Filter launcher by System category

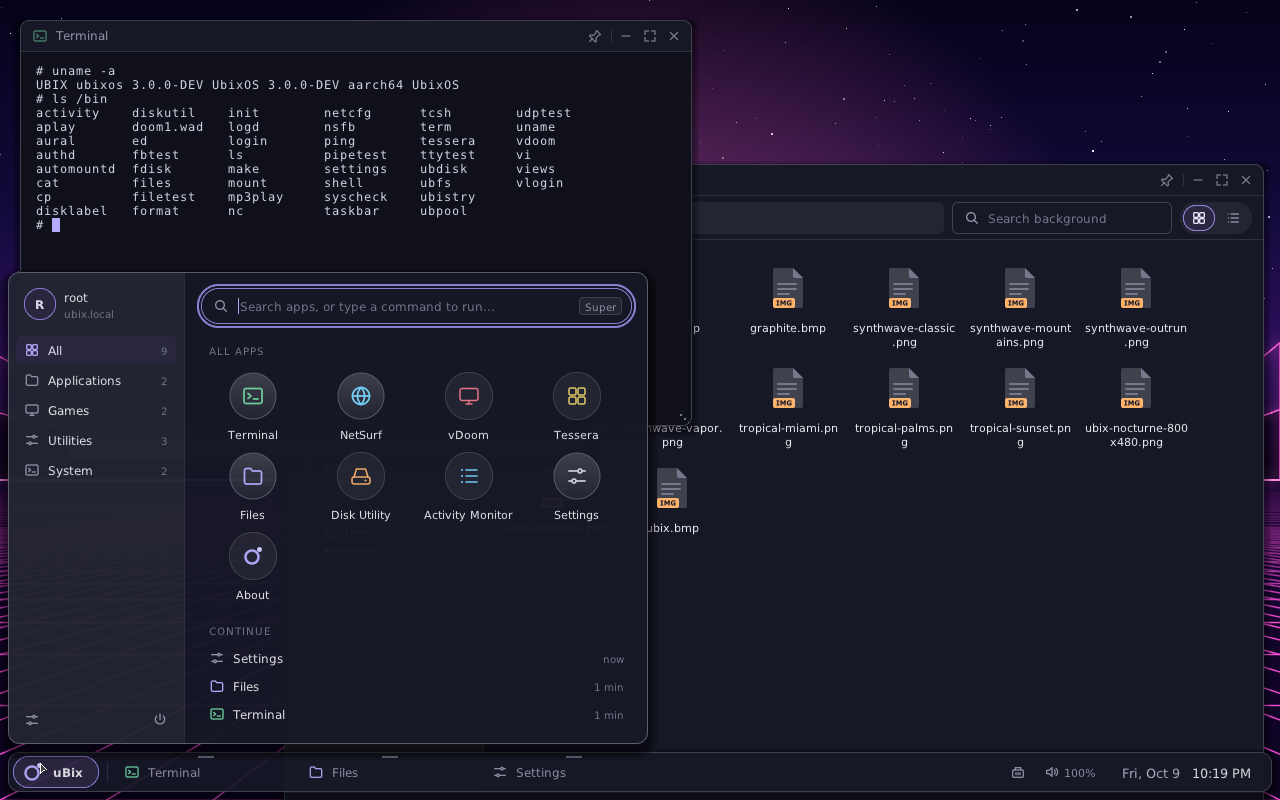[97, 470]
